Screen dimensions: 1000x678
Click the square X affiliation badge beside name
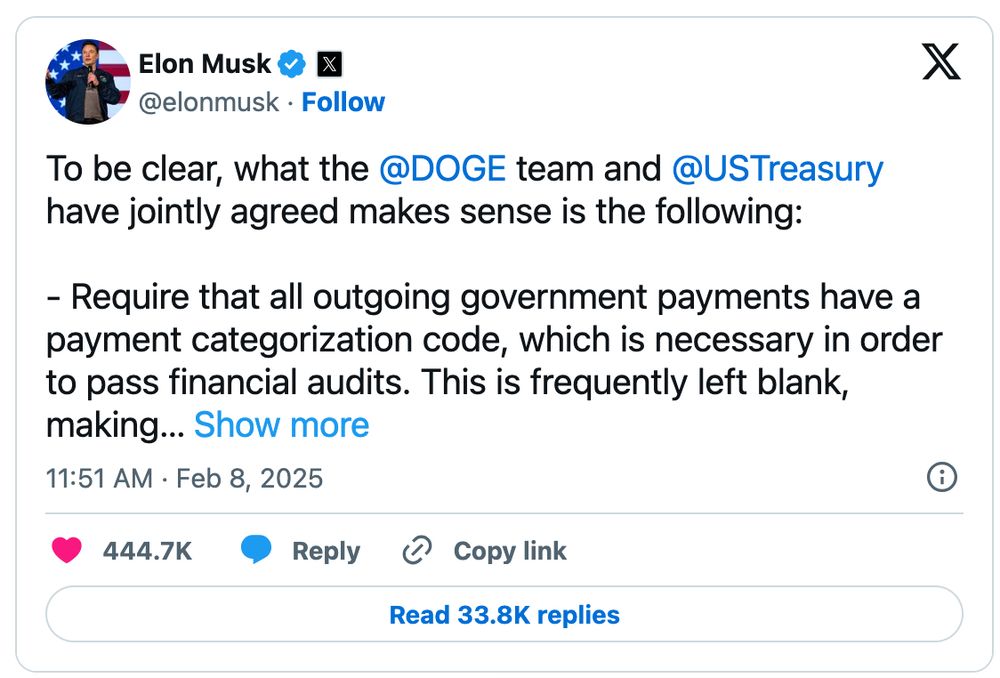[x=329, y=65]
